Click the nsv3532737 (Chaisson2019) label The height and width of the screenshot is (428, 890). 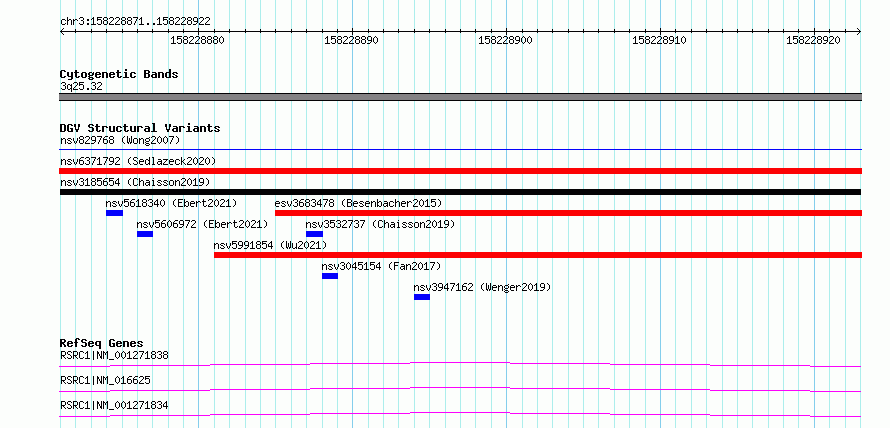(380, 224)
